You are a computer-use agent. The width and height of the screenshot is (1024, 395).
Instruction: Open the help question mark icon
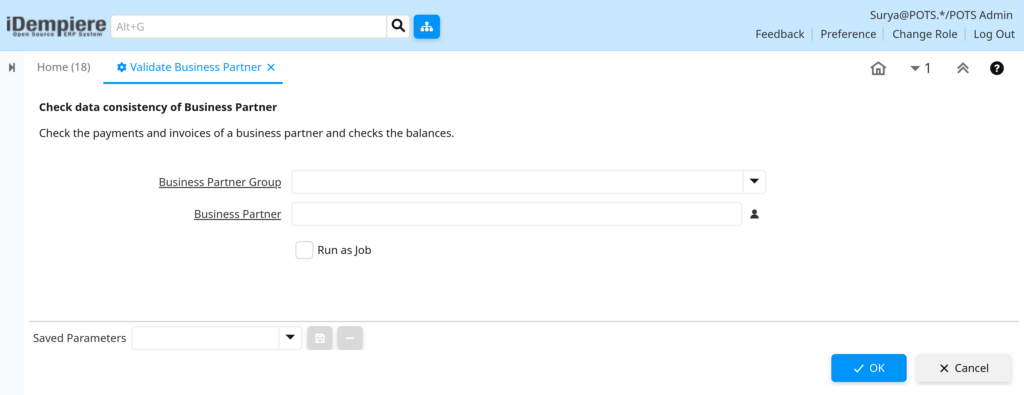(997, 68)
